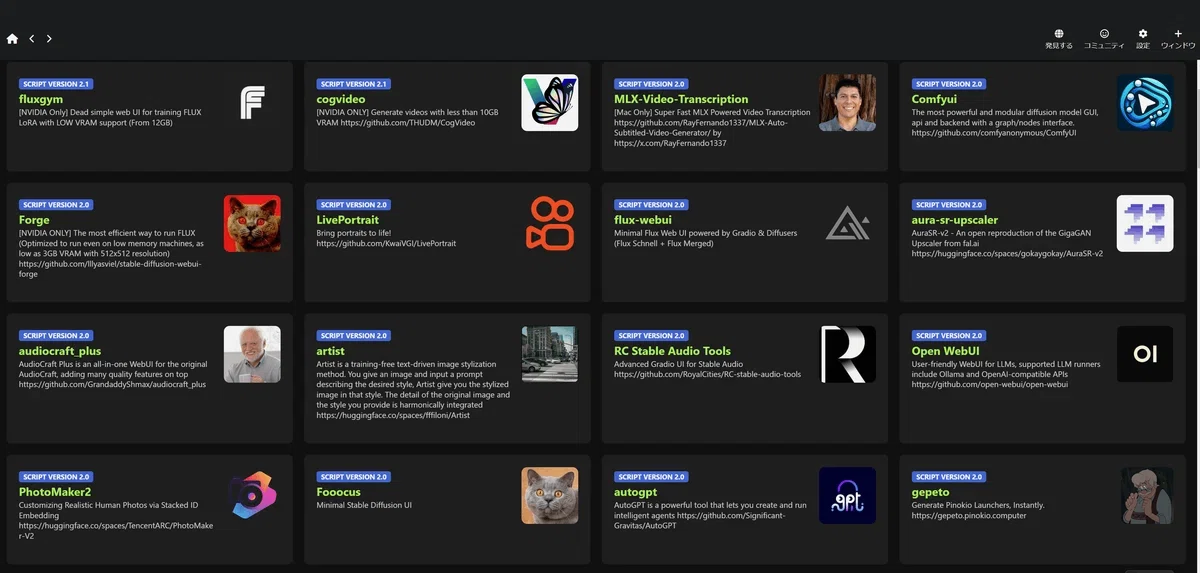1200x573 pixels.
Task: Click Script Version 2.0 badge on Comfyui
Action: [x=949, y=84]
